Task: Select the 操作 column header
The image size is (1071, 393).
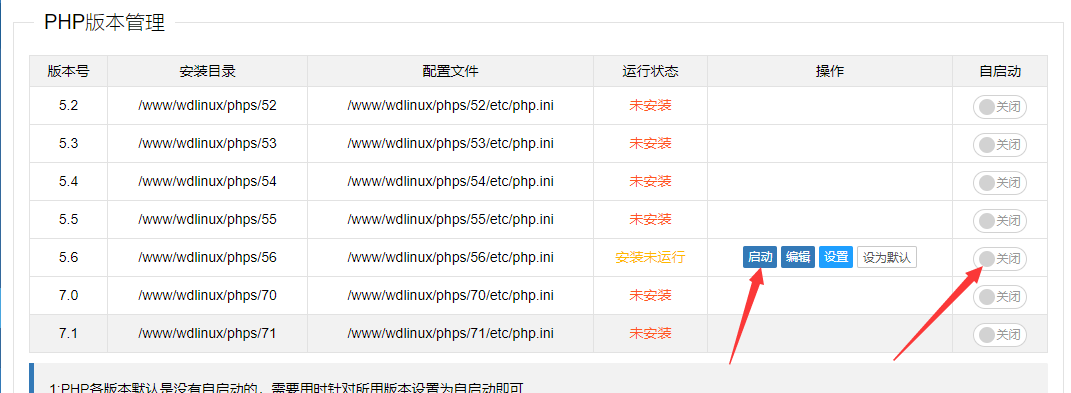Action: (830, 71)
